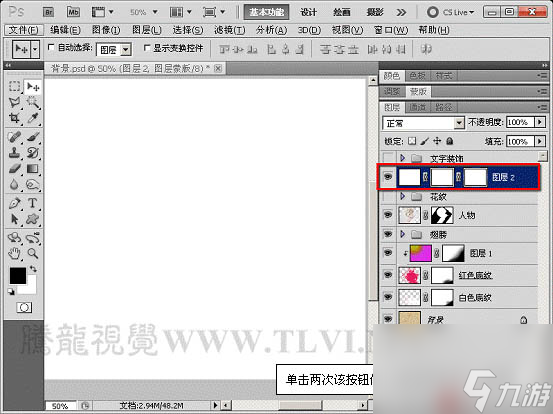
Task: Select the 3D Camera Rotate tool
Action: point(33,237)
